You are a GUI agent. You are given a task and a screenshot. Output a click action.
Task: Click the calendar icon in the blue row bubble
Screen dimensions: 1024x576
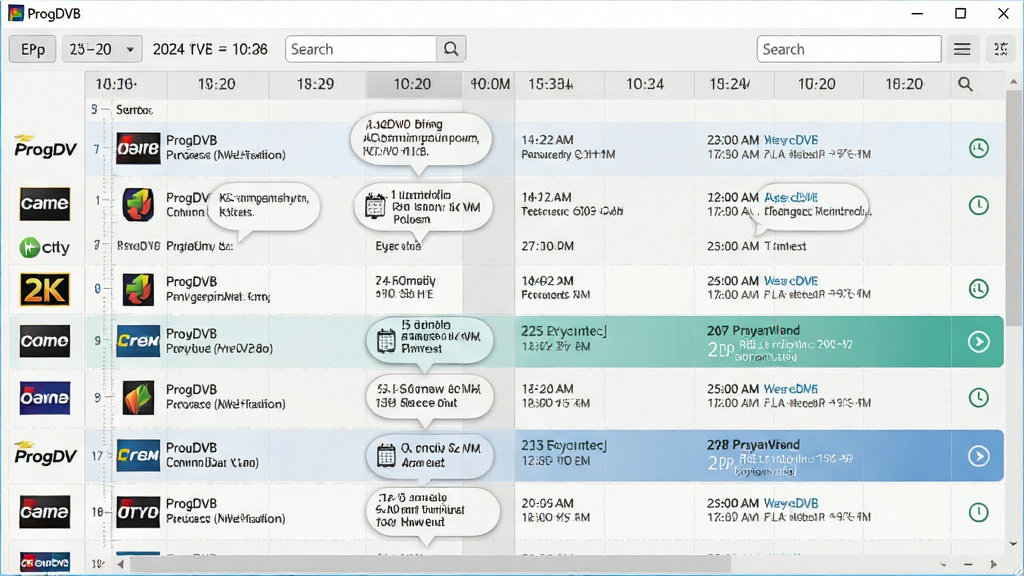point(386,455)
